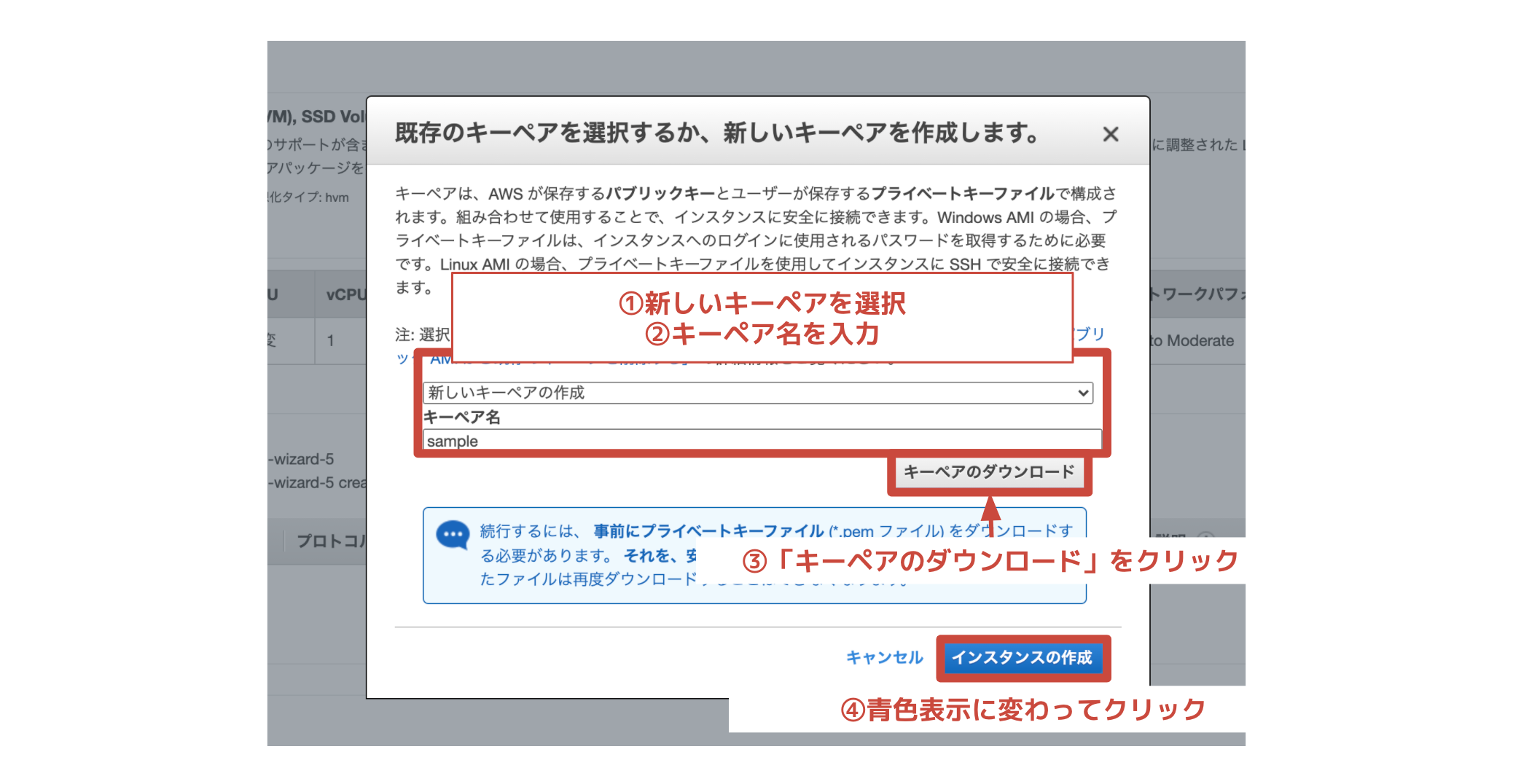Click the キャンセル link
Viewport: 1513px width, 784px height.
(x=884, y=657)
